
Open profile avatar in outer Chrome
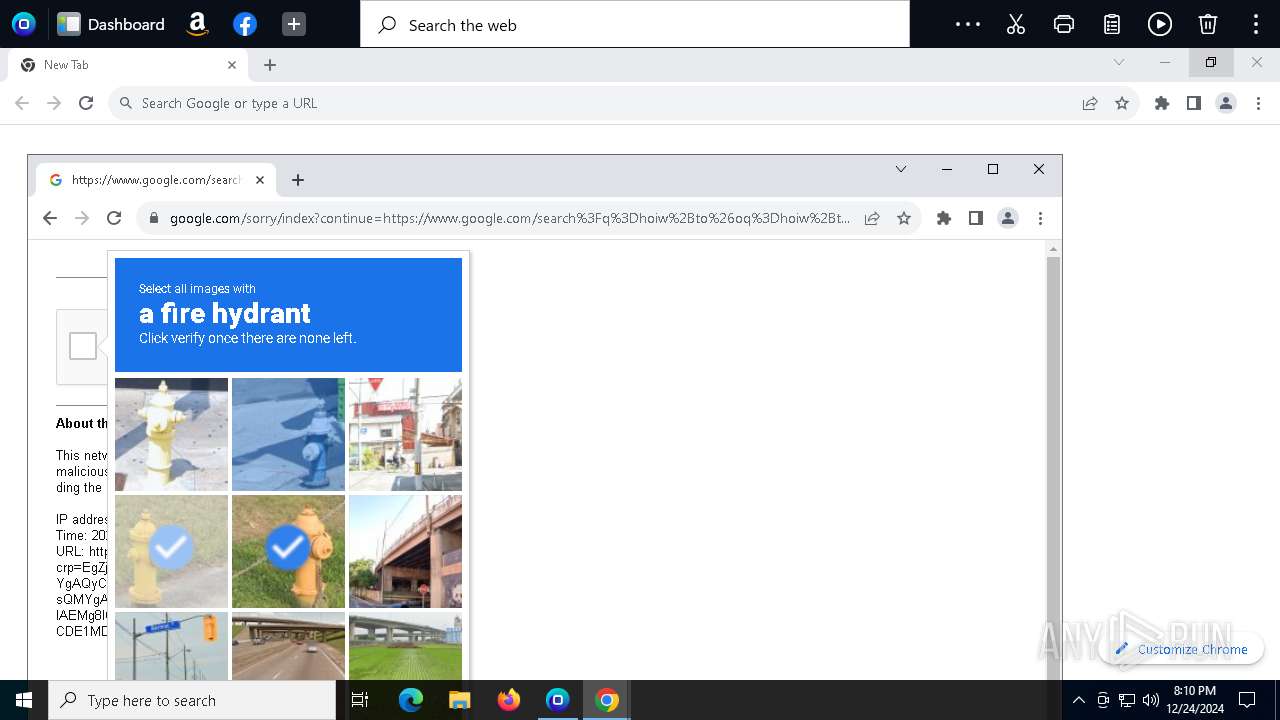pyautogui.click(x=1226, y=103)
